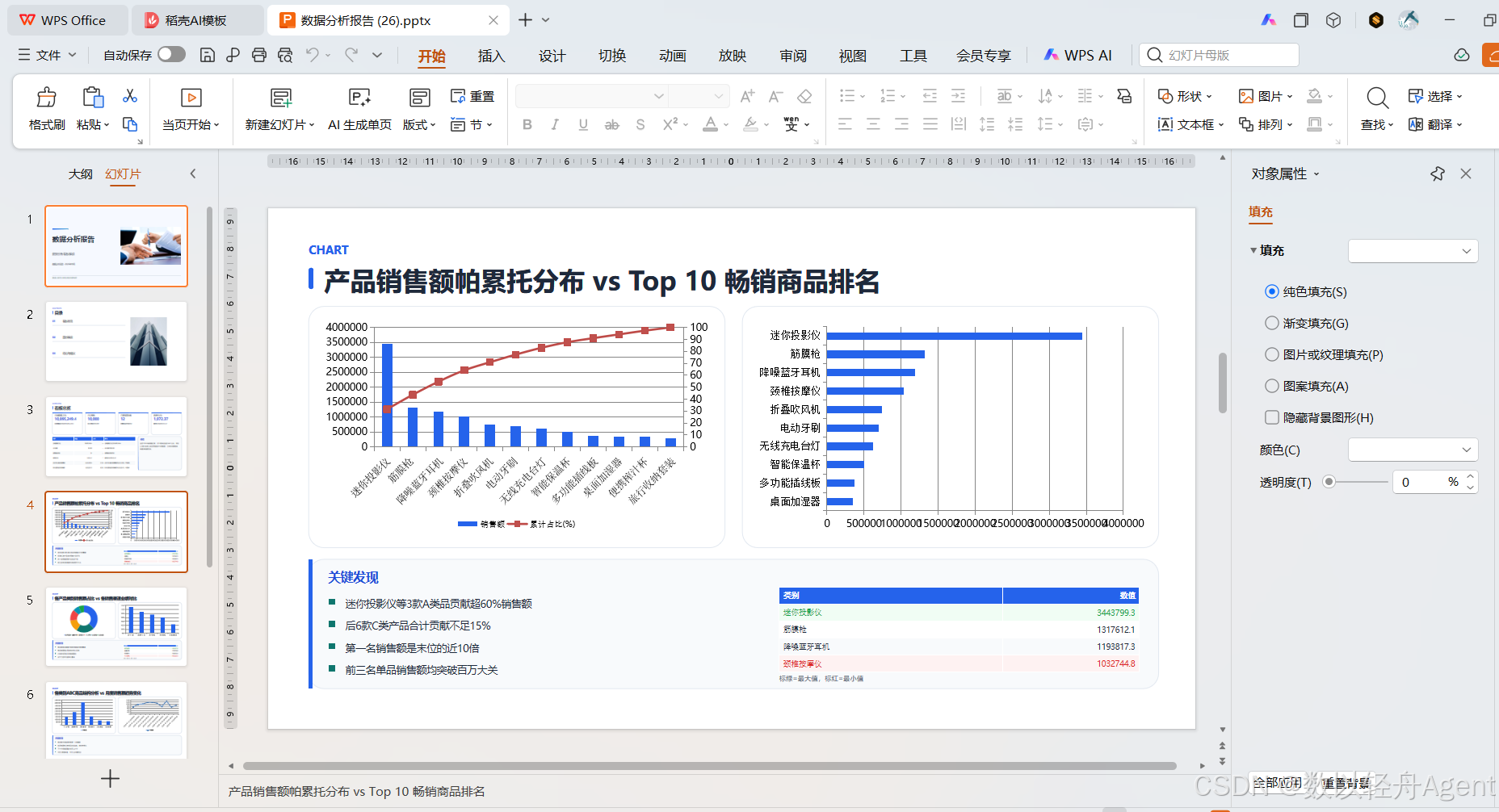Image resolution: width=1499 pixels, height=812 pixels.
Task: Pin the 对象属性 panel
Action: click(1438, 174)
